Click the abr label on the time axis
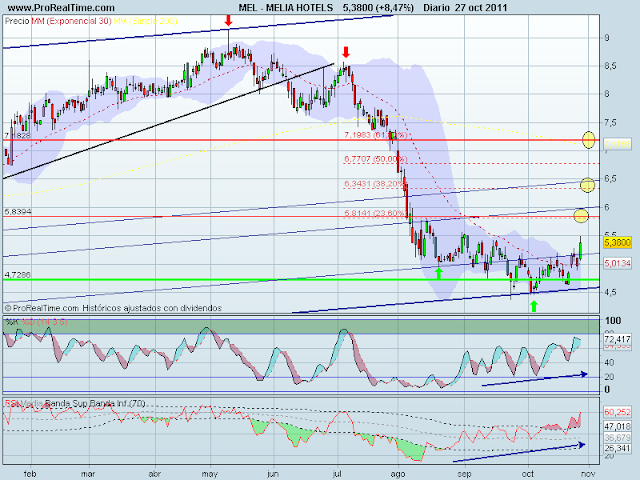 pyautogui.click(x=155, y=474)
